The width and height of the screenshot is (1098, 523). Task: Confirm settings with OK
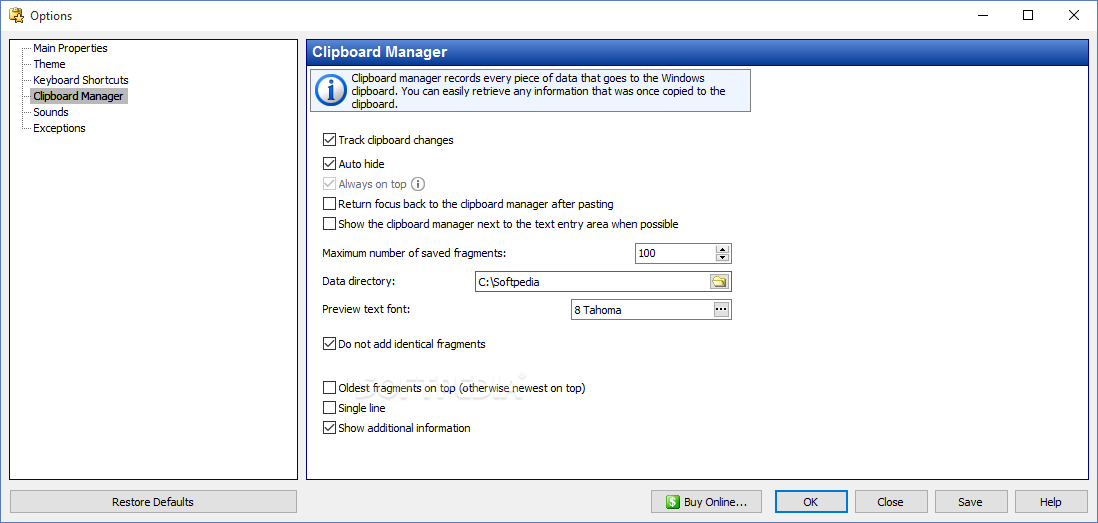[811, 502]
